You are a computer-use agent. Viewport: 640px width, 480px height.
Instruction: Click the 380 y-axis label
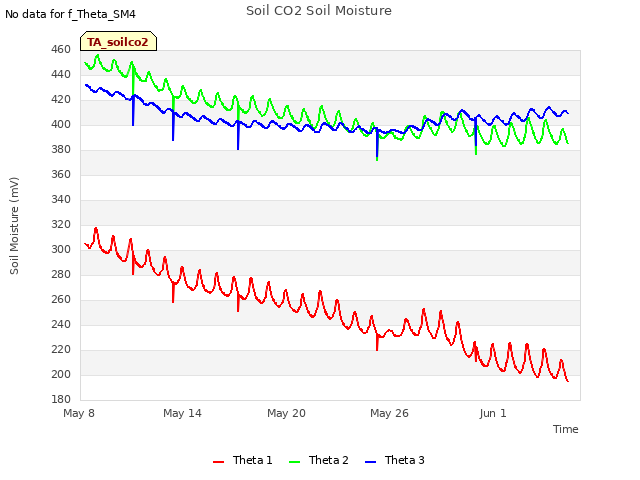[61, 149]
